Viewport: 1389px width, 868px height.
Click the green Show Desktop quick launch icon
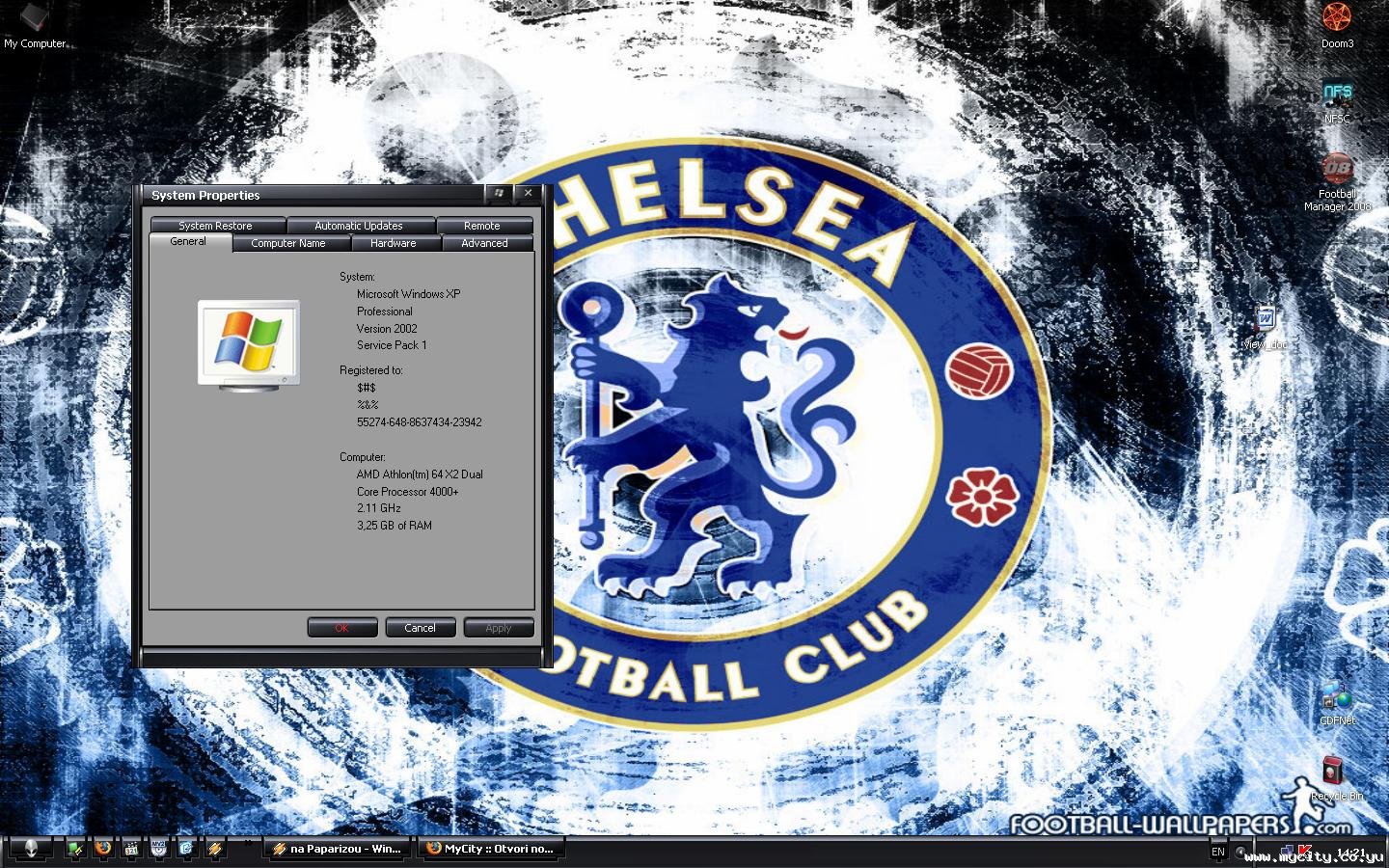75,849
